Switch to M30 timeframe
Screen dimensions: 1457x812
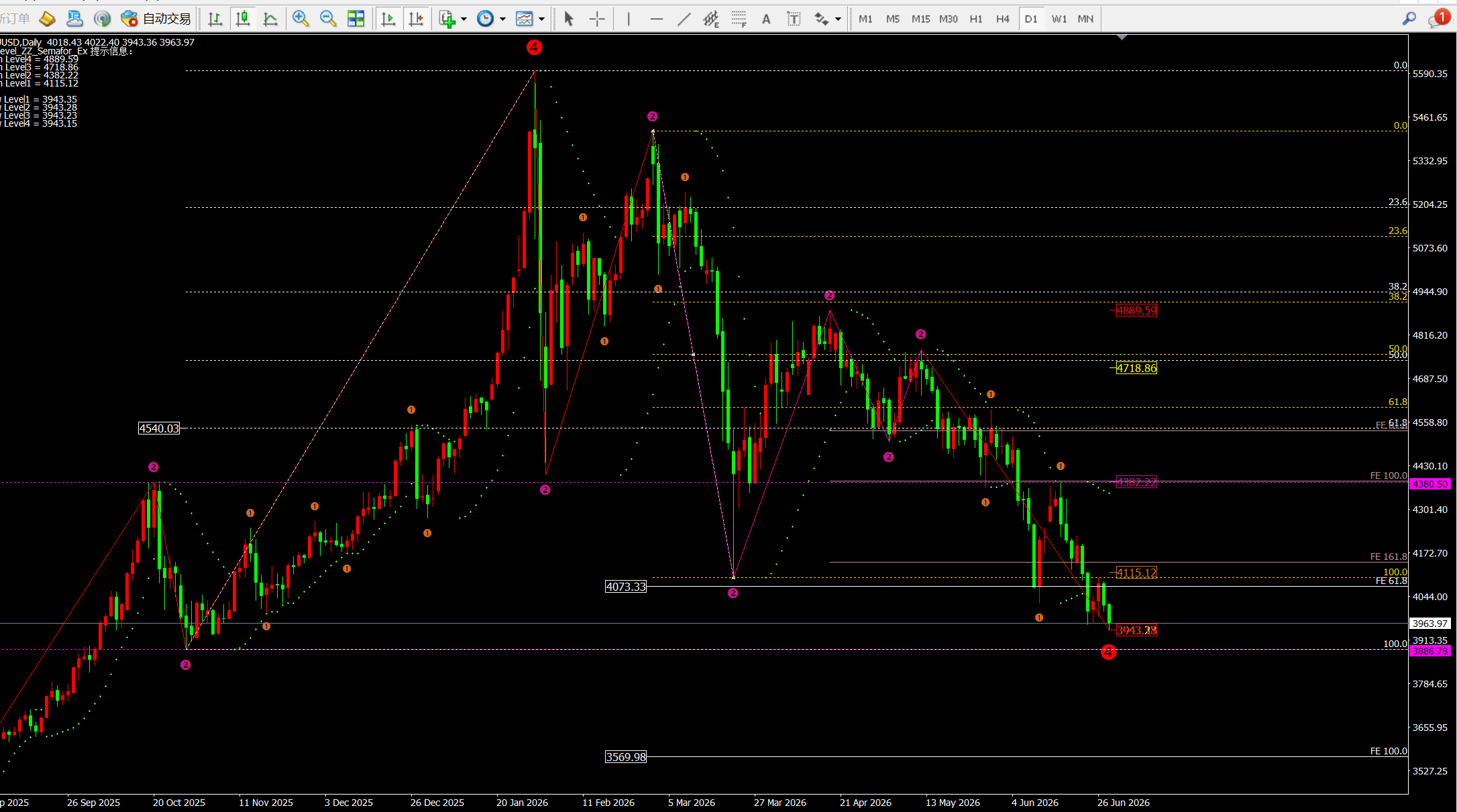coord(949,19)
